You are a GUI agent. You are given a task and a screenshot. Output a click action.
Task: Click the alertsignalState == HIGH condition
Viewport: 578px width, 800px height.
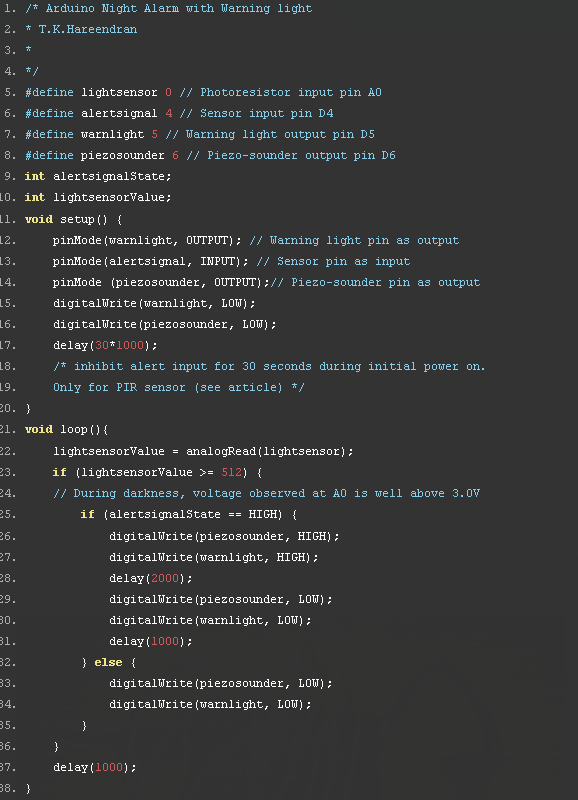tap(193, 514)
